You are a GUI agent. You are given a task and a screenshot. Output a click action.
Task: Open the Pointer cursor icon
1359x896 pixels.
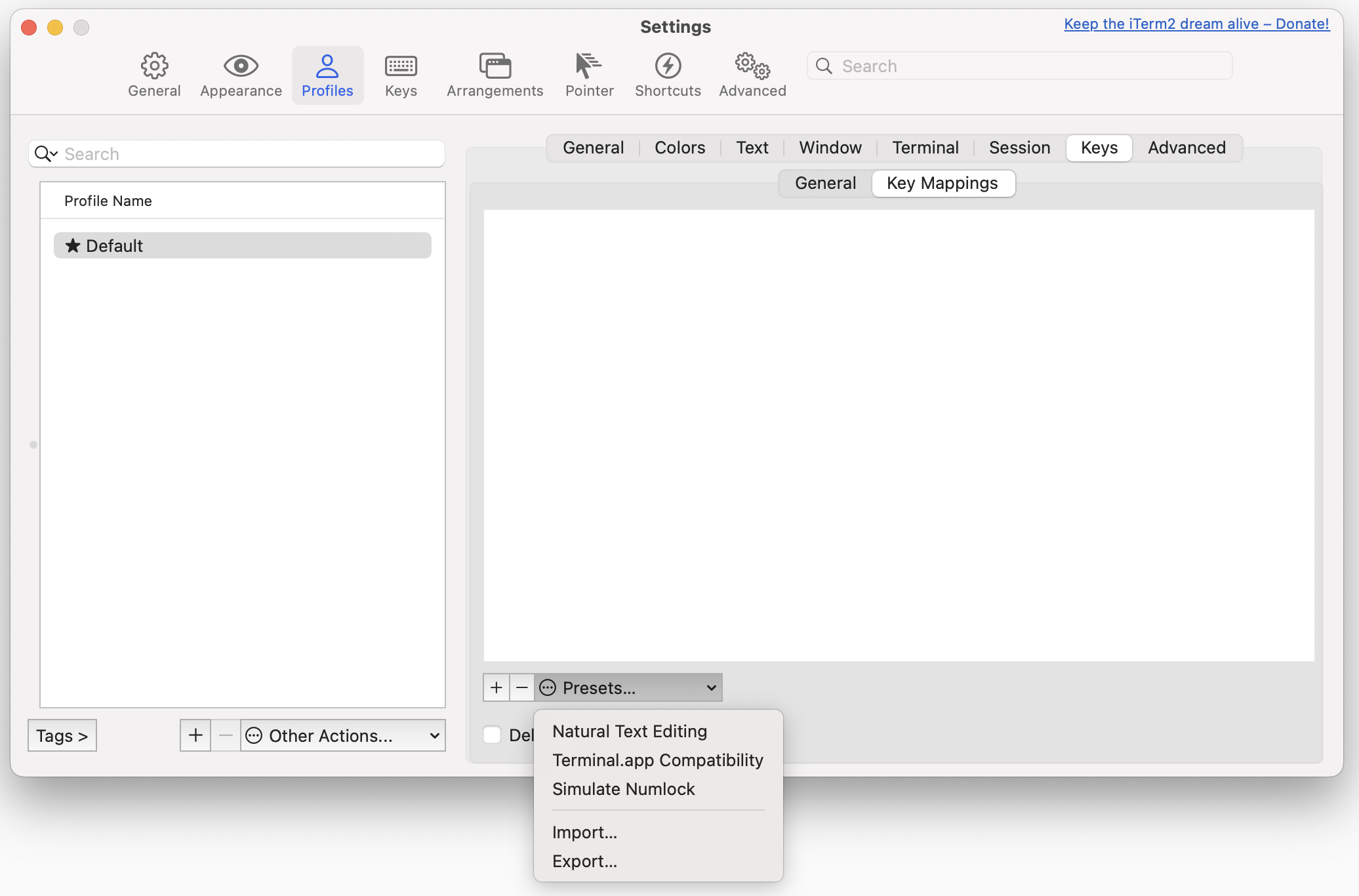588,66
